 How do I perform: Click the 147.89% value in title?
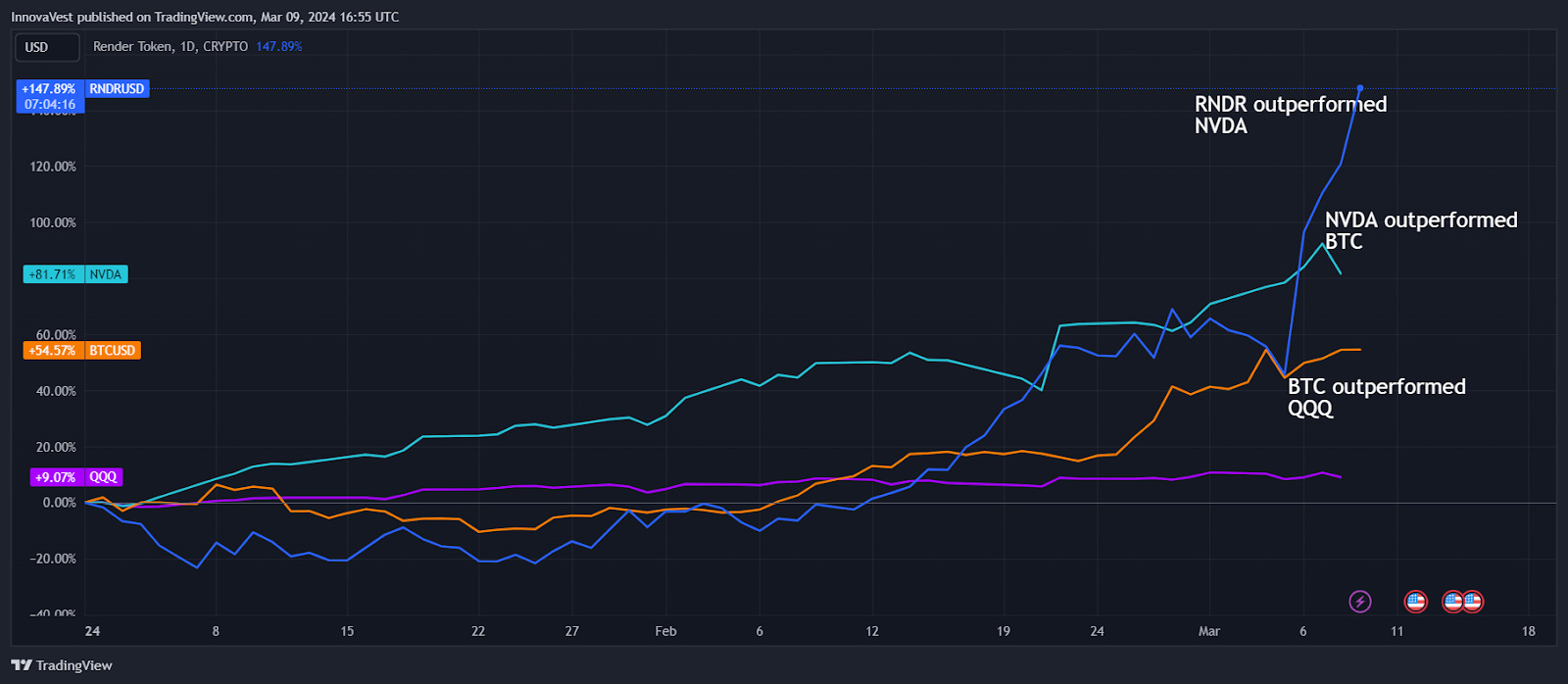[x=279, y=47]
